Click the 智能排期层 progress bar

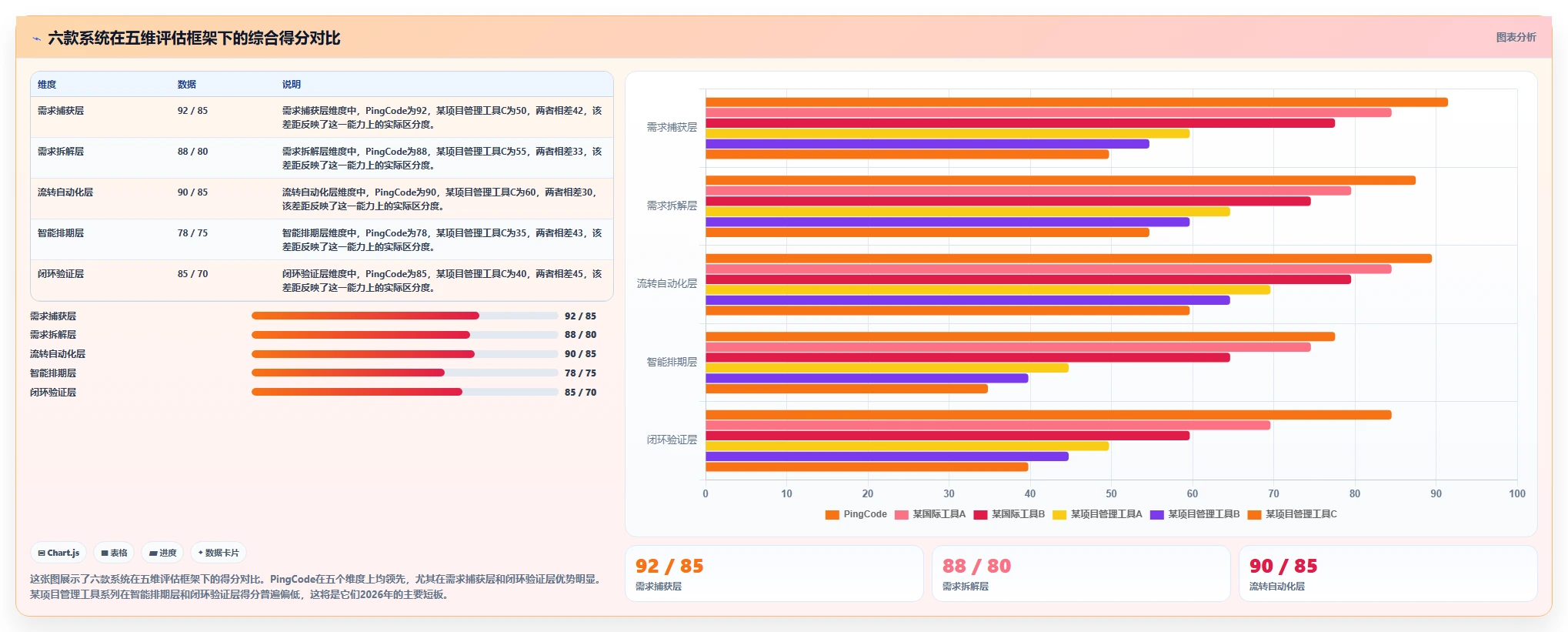coord(405,373)
